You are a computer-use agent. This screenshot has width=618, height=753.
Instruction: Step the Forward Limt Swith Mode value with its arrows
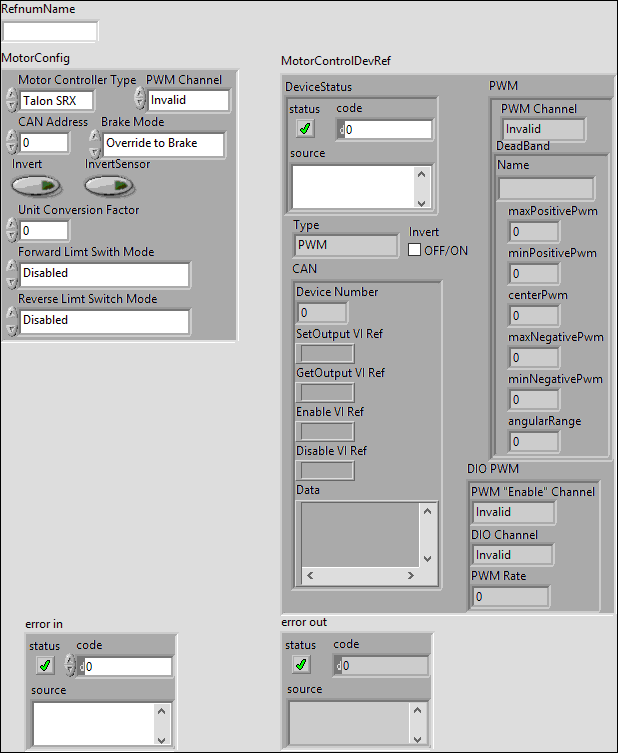[x=12, y=275]
